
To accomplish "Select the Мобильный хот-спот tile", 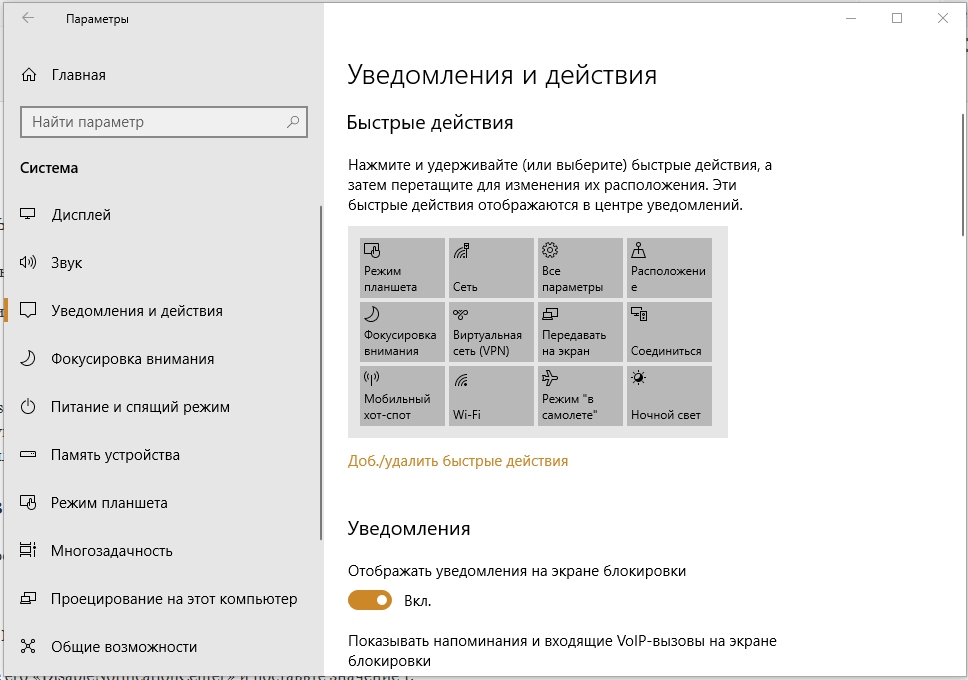I will [x=401, y=396].
